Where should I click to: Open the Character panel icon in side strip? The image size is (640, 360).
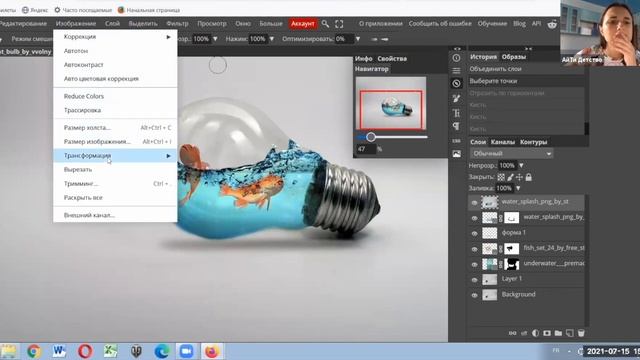pyautogui.click(x=456, y=113)
